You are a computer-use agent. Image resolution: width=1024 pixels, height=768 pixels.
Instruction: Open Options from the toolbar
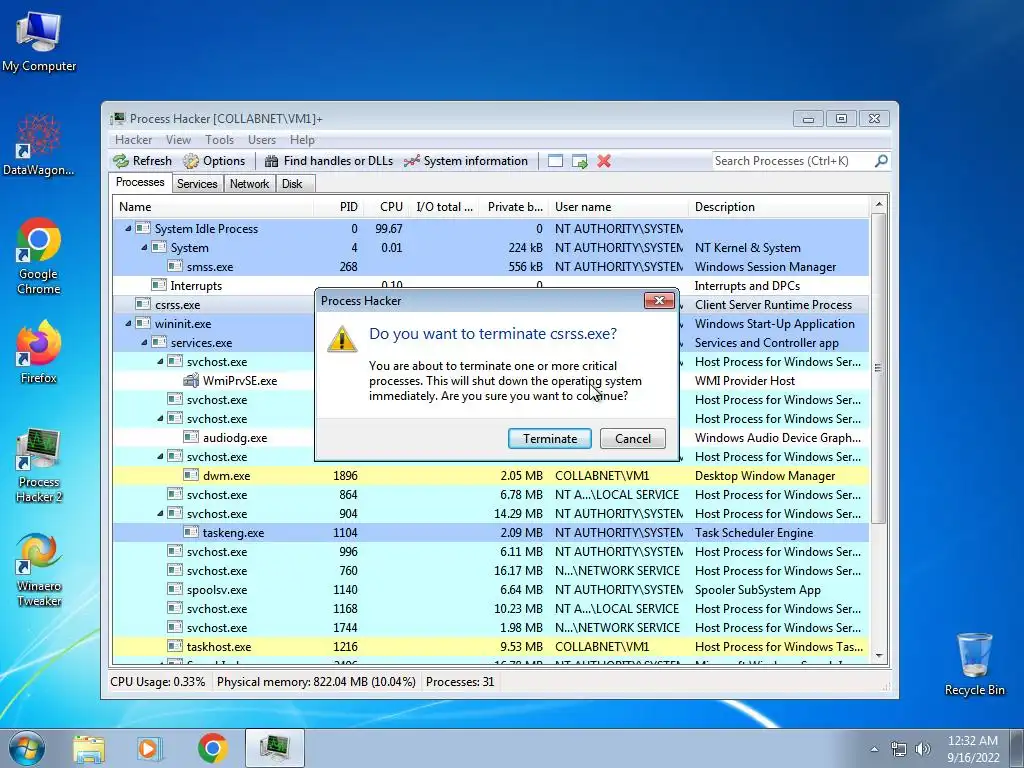point(214,161)
